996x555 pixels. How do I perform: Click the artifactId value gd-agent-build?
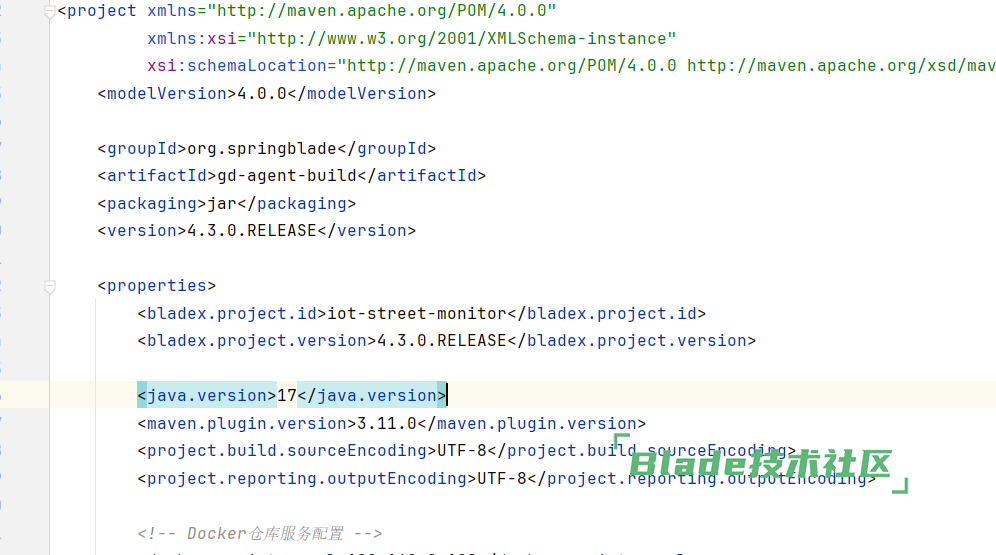click(x=287, y=176)
